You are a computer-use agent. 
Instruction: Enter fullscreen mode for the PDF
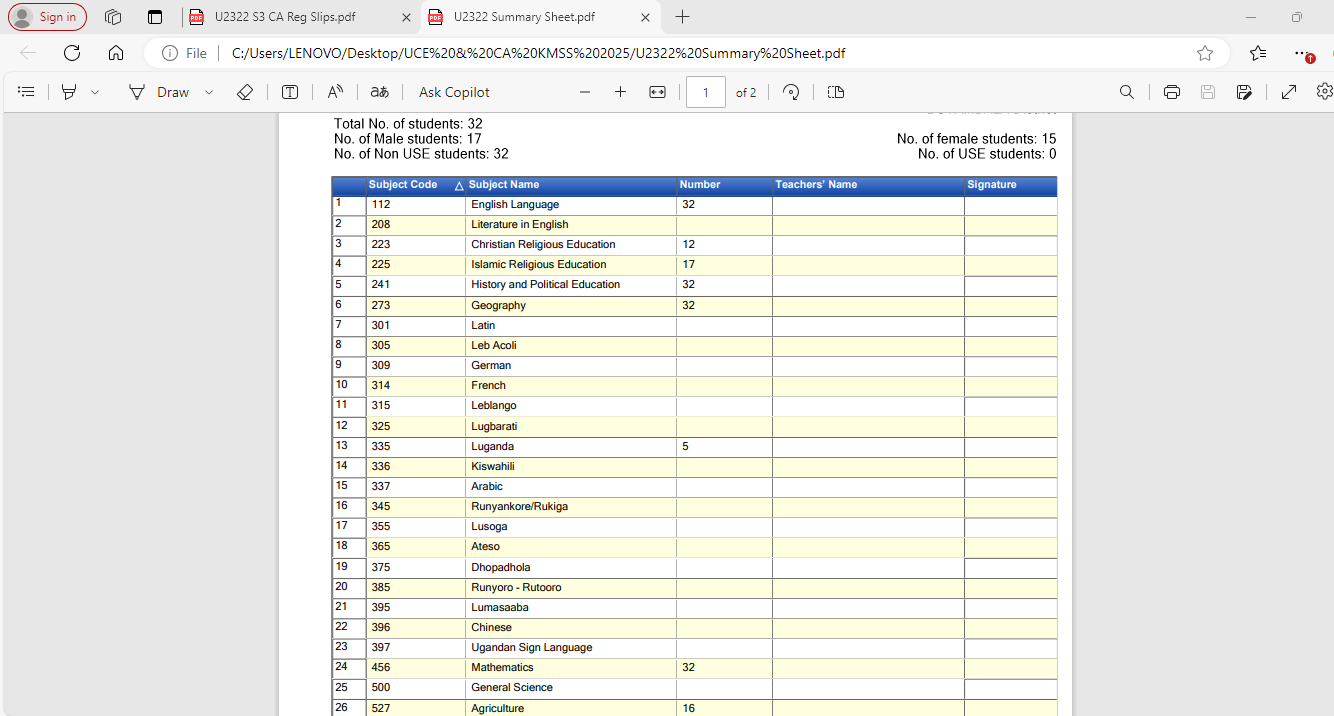click(x=1288, y=92)
